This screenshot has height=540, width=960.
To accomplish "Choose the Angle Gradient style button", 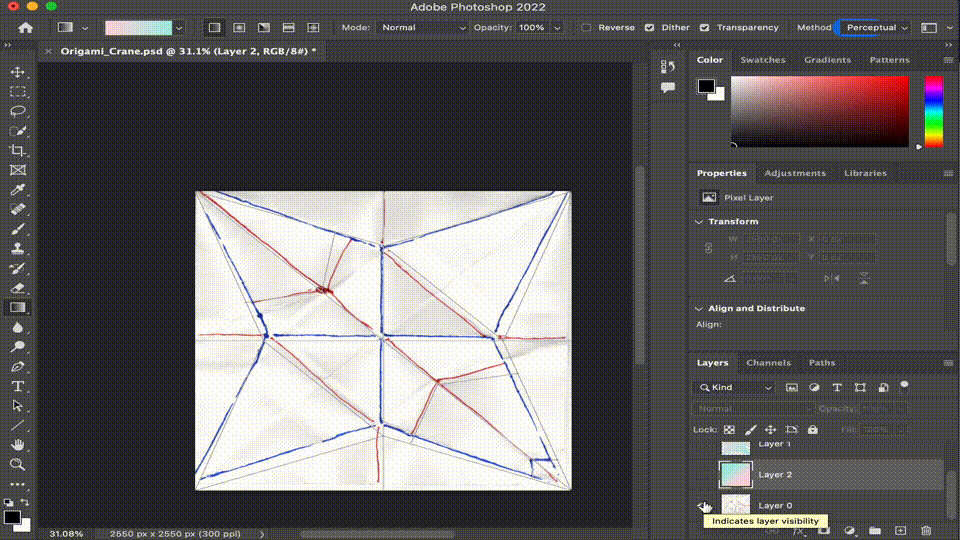I will pos(264,28).
